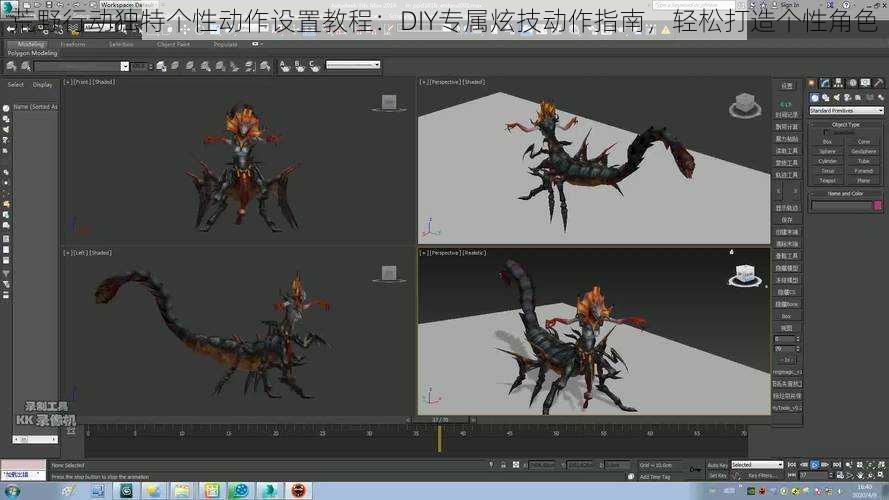The image size is (889, 500).
Task: Toggle the AutoGrid checkbox
Action: (826, 132)
